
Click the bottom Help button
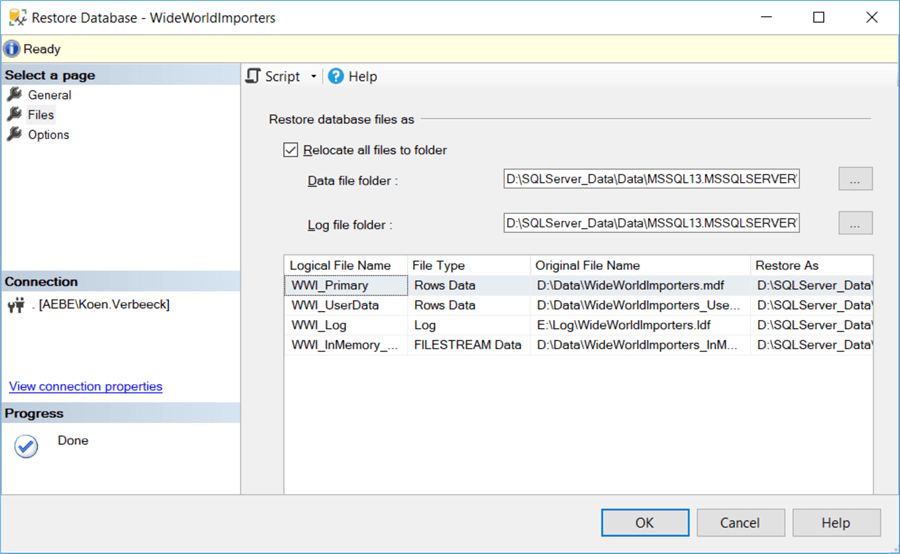836,522
